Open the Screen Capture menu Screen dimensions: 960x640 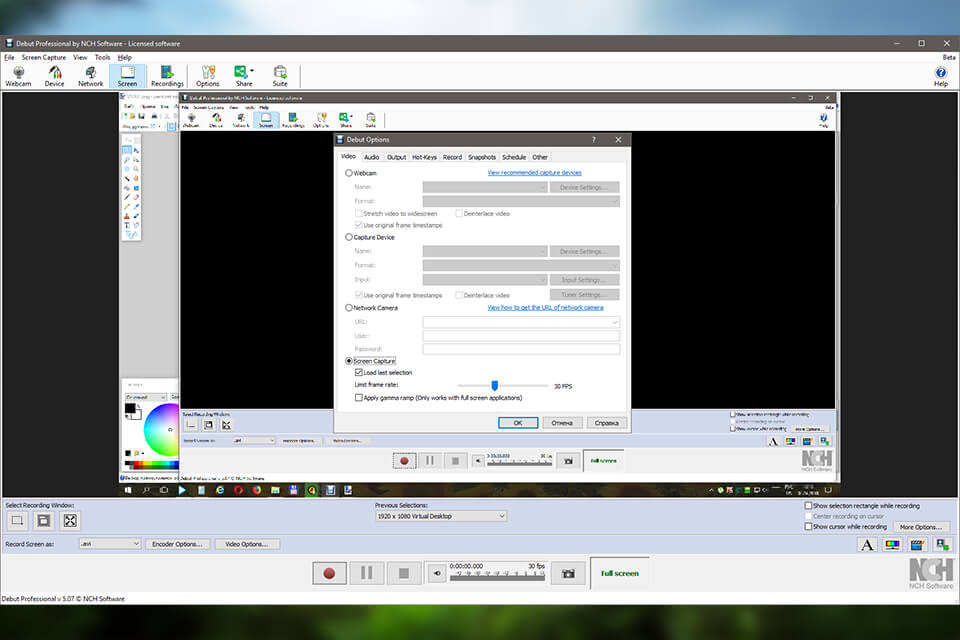[44, 58]
